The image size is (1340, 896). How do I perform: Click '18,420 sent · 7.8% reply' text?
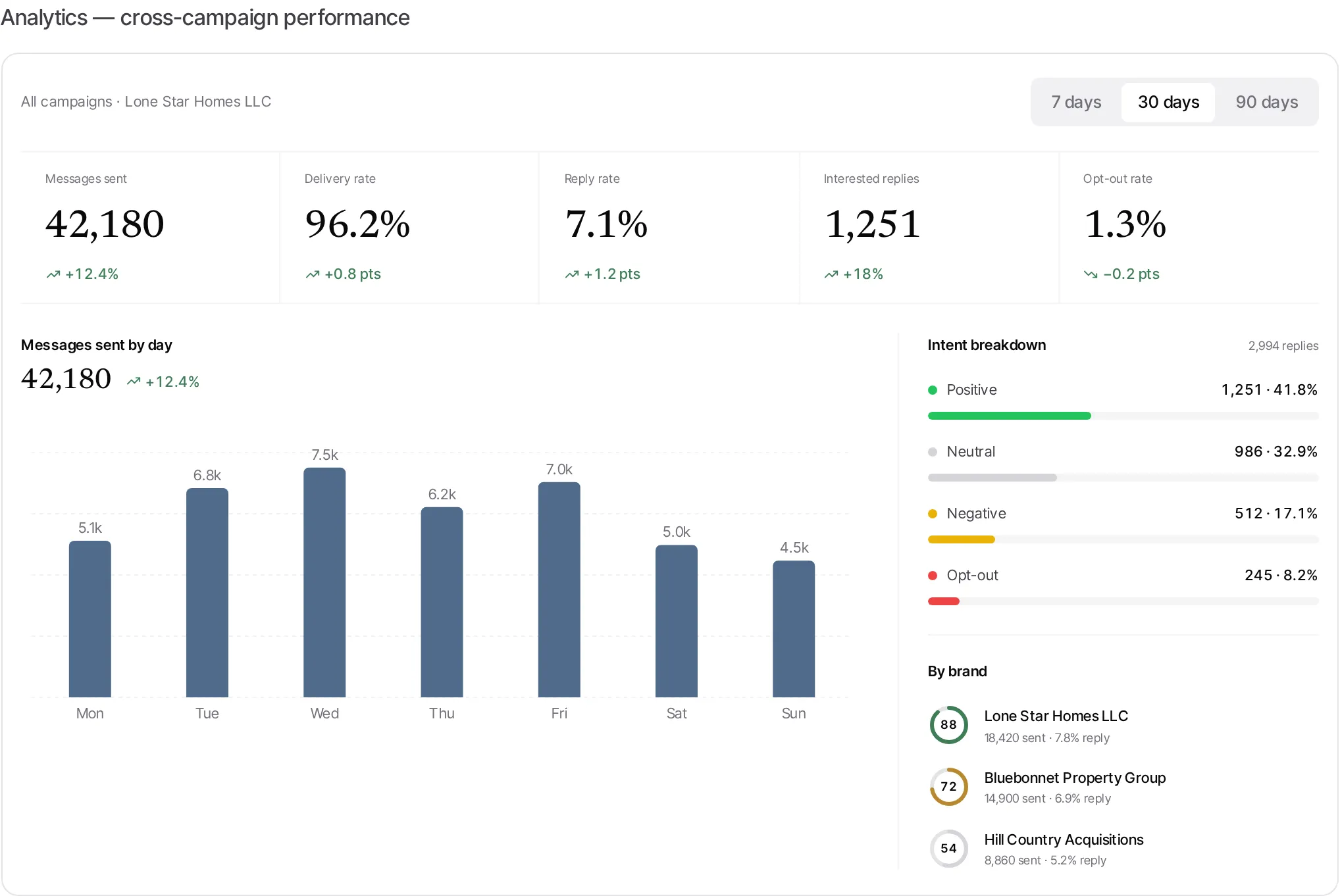1046,738
